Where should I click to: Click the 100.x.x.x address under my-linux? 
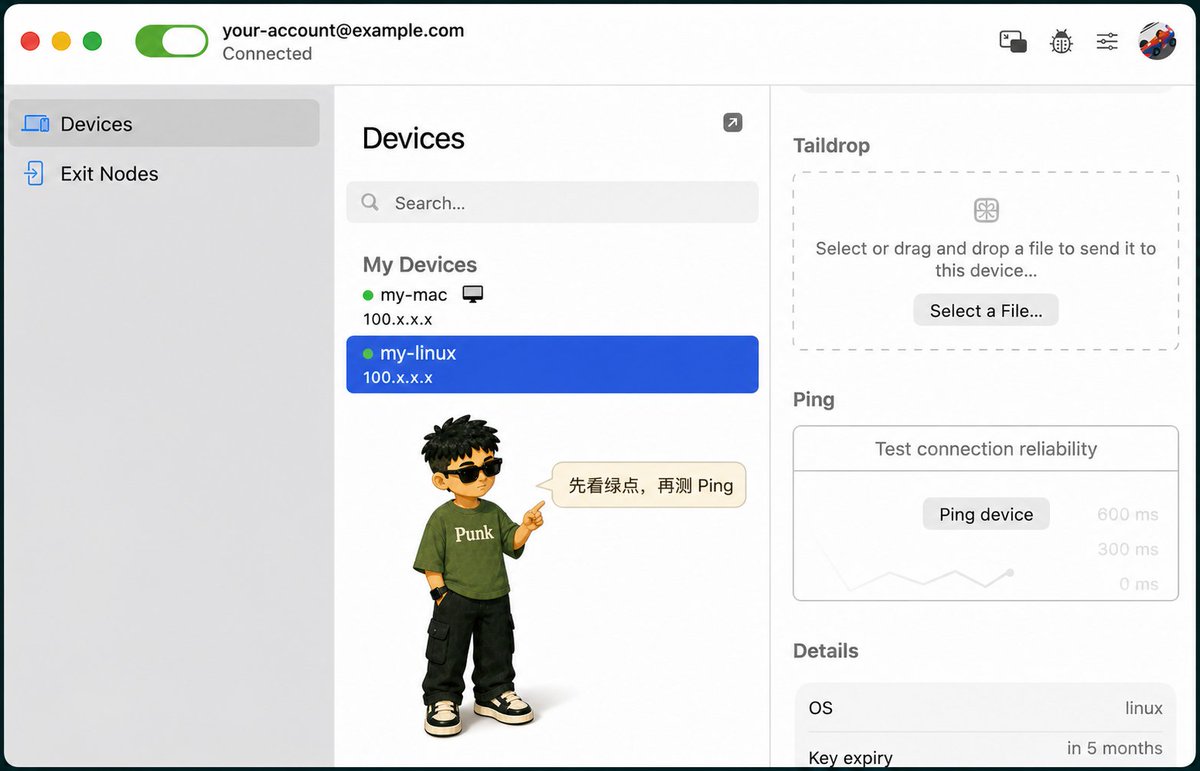(x=398, y=377)
